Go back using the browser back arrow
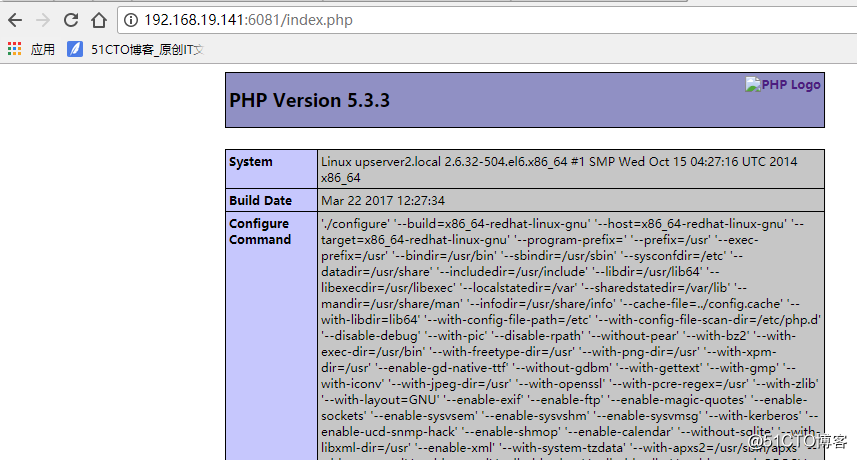 (x=15, y=20)
